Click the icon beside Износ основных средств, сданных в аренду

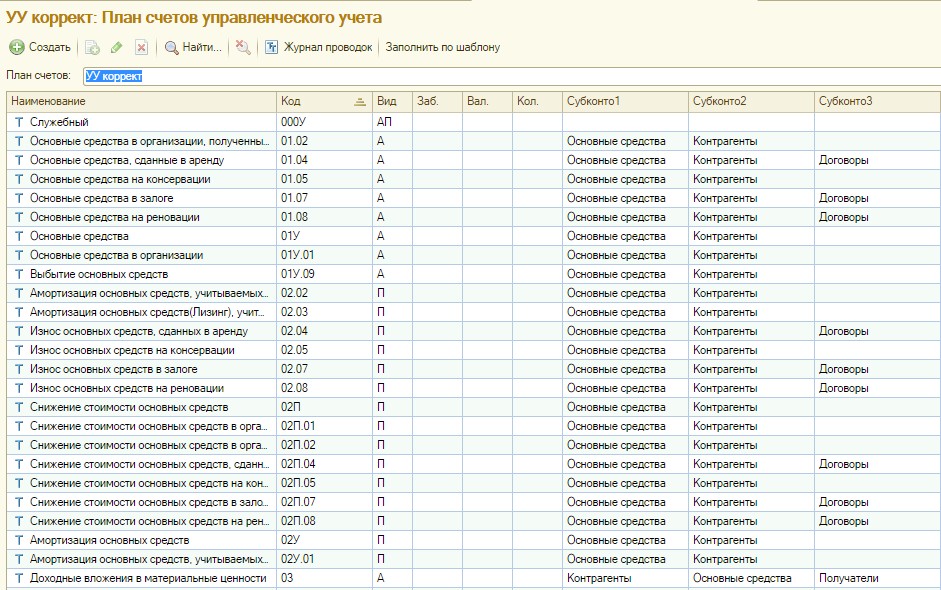[19, 331]
